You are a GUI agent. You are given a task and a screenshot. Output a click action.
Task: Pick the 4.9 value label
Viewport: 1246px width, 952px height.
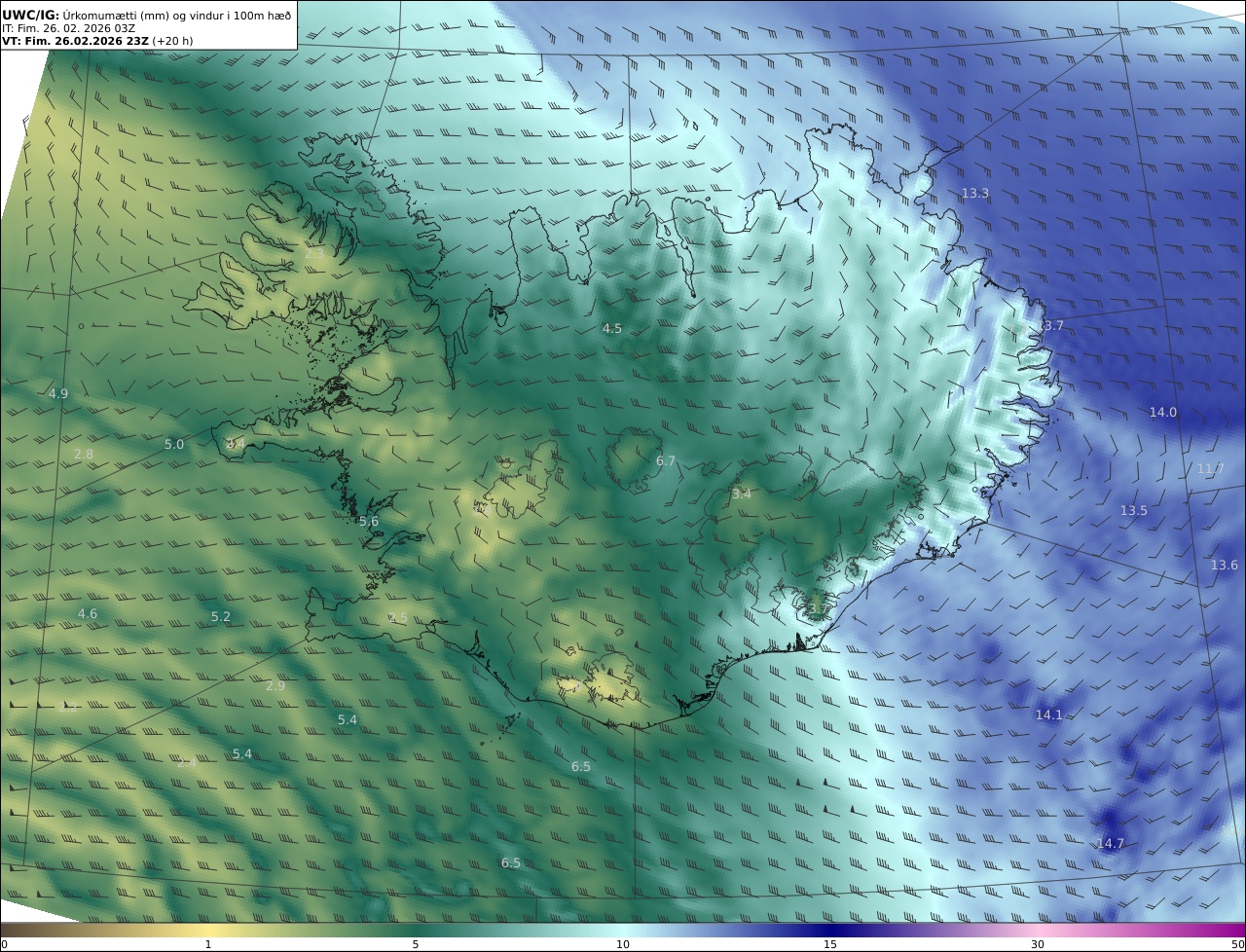coord(58,394)
